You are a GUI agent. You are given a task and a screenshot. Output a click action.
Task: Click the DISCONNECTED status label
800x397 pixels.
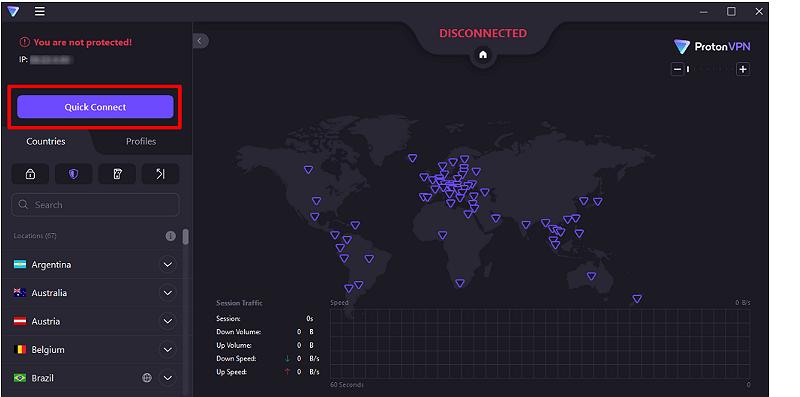click(483, 33)
